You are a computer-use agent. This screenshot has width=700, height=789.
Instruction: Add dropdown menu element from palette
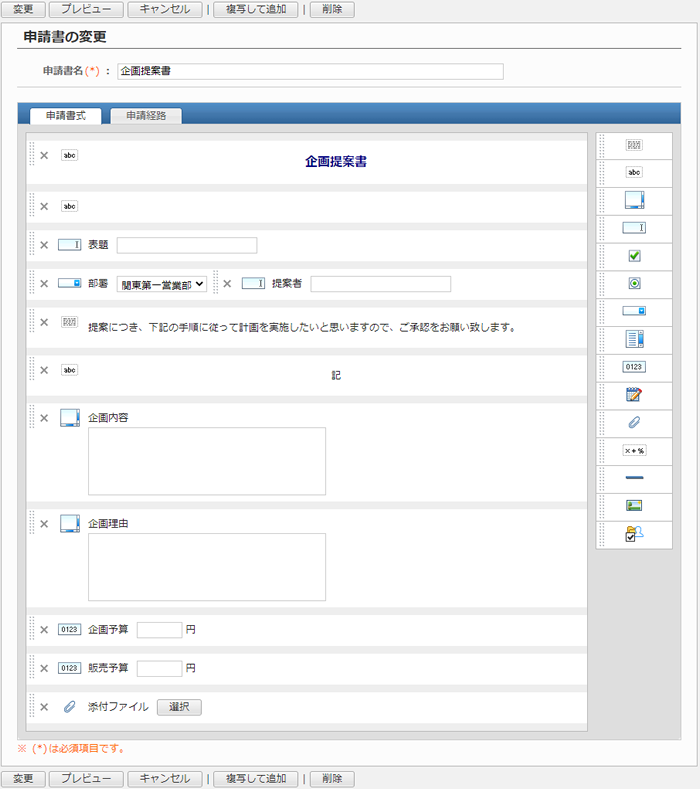634,311
